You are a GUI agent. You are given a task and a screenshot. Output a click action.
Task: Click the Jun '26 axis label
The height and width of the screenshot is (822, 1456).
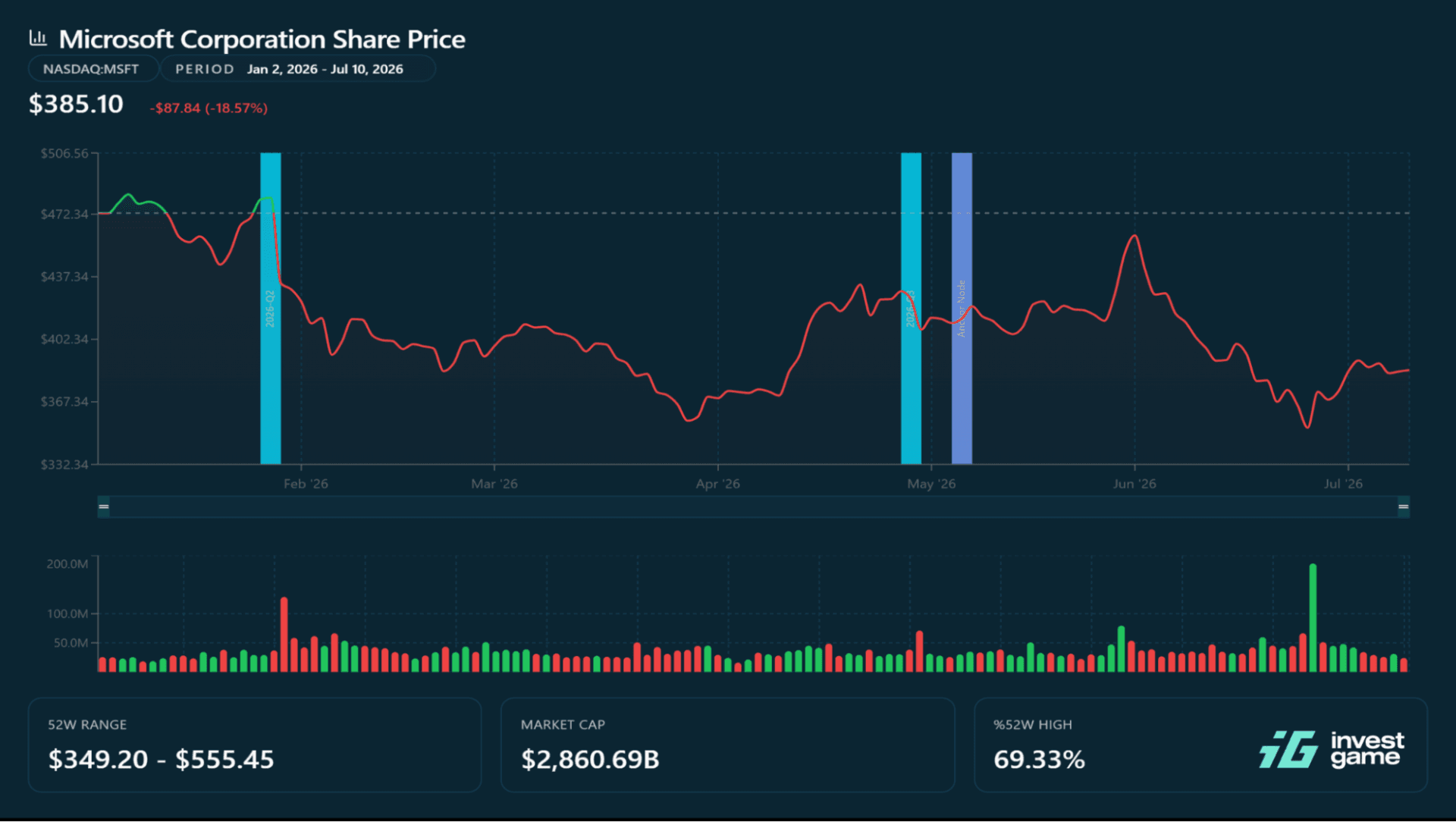point(1134,484)
